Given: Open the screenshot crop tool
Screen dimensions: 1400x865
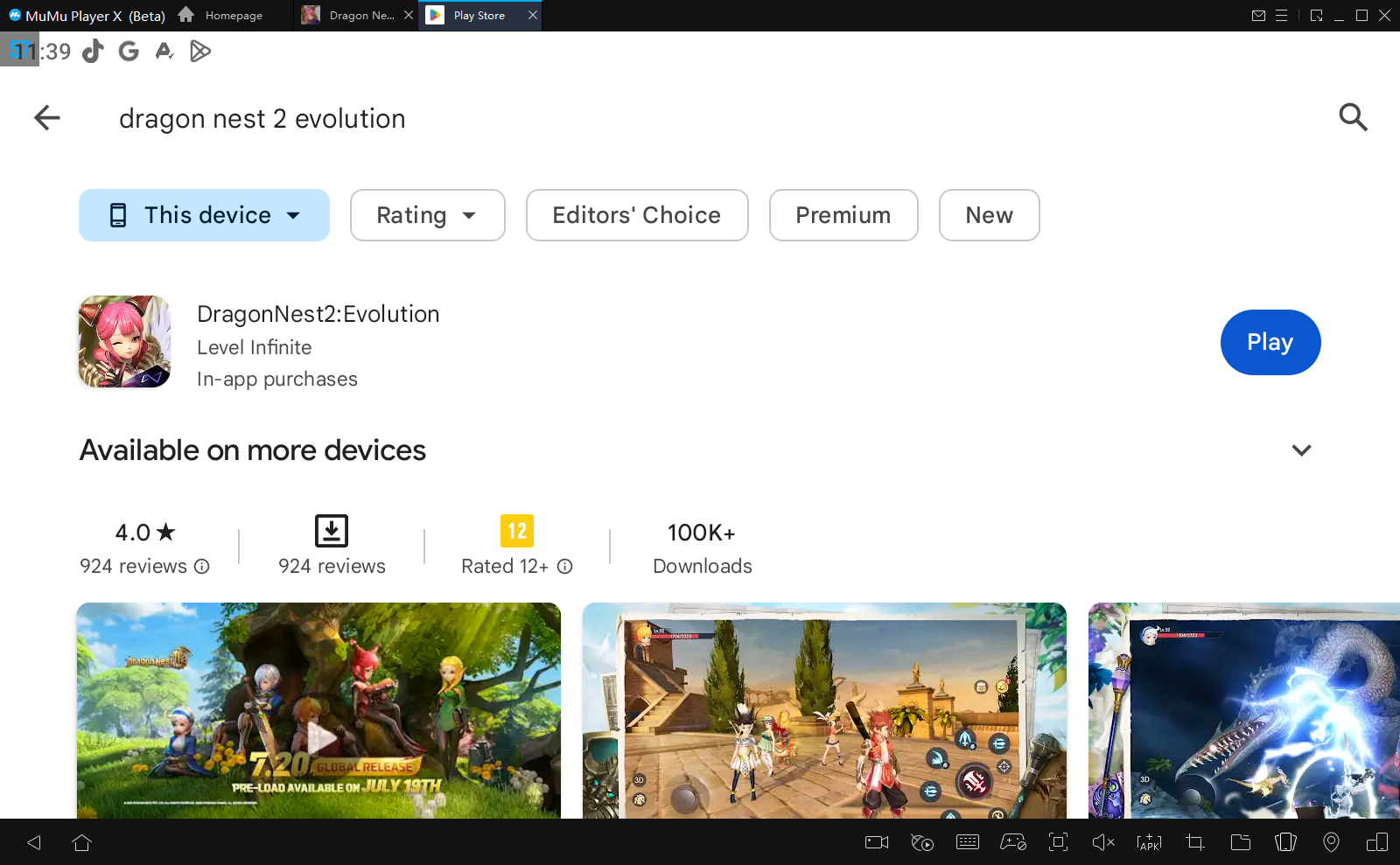Looking at the screenshot, I should point(1195,842).
